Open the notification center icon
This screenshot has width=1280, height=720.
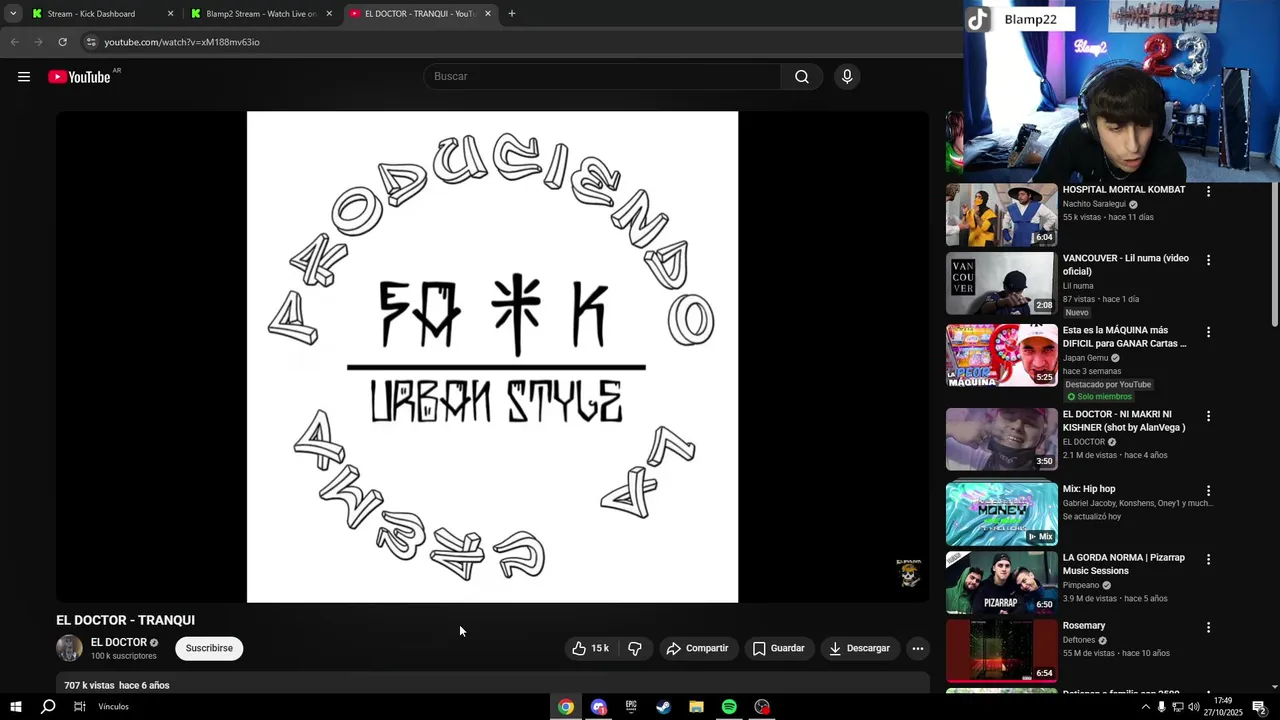pyautogui.click(x=1259, y=707)
